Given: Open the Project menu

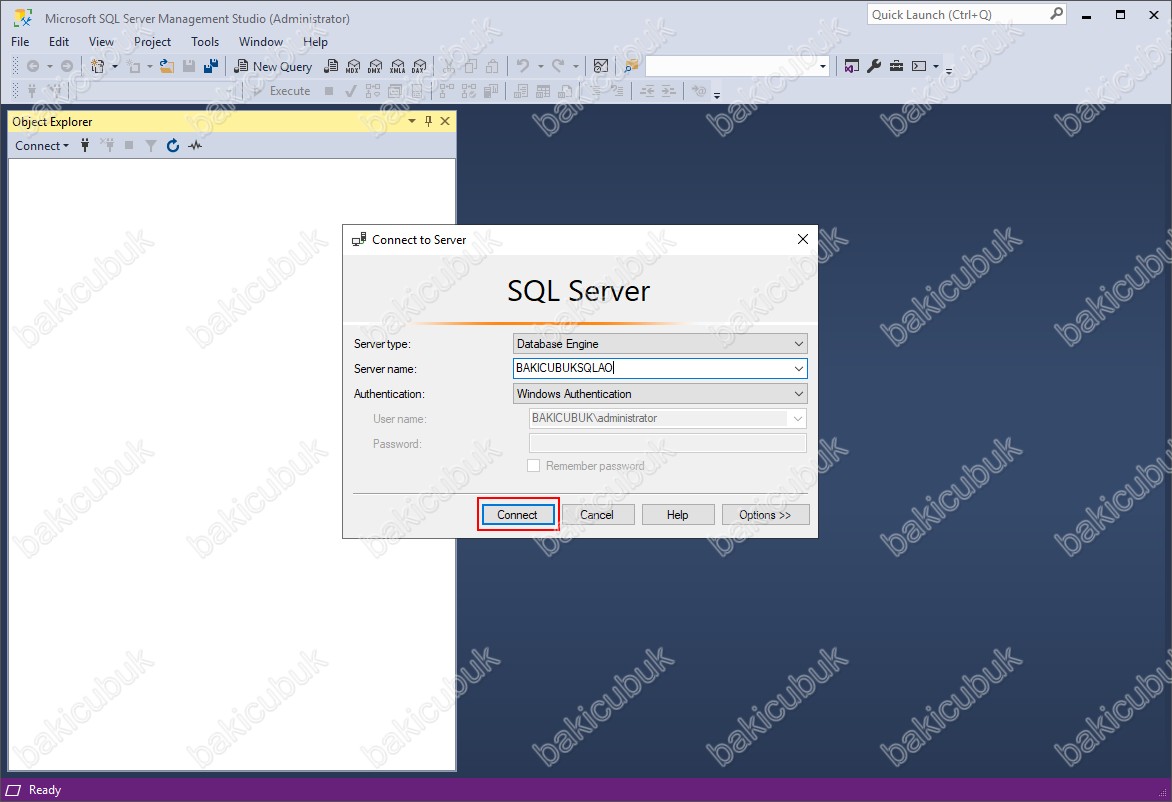Looking at the screenshot, I should coord(152,42).
